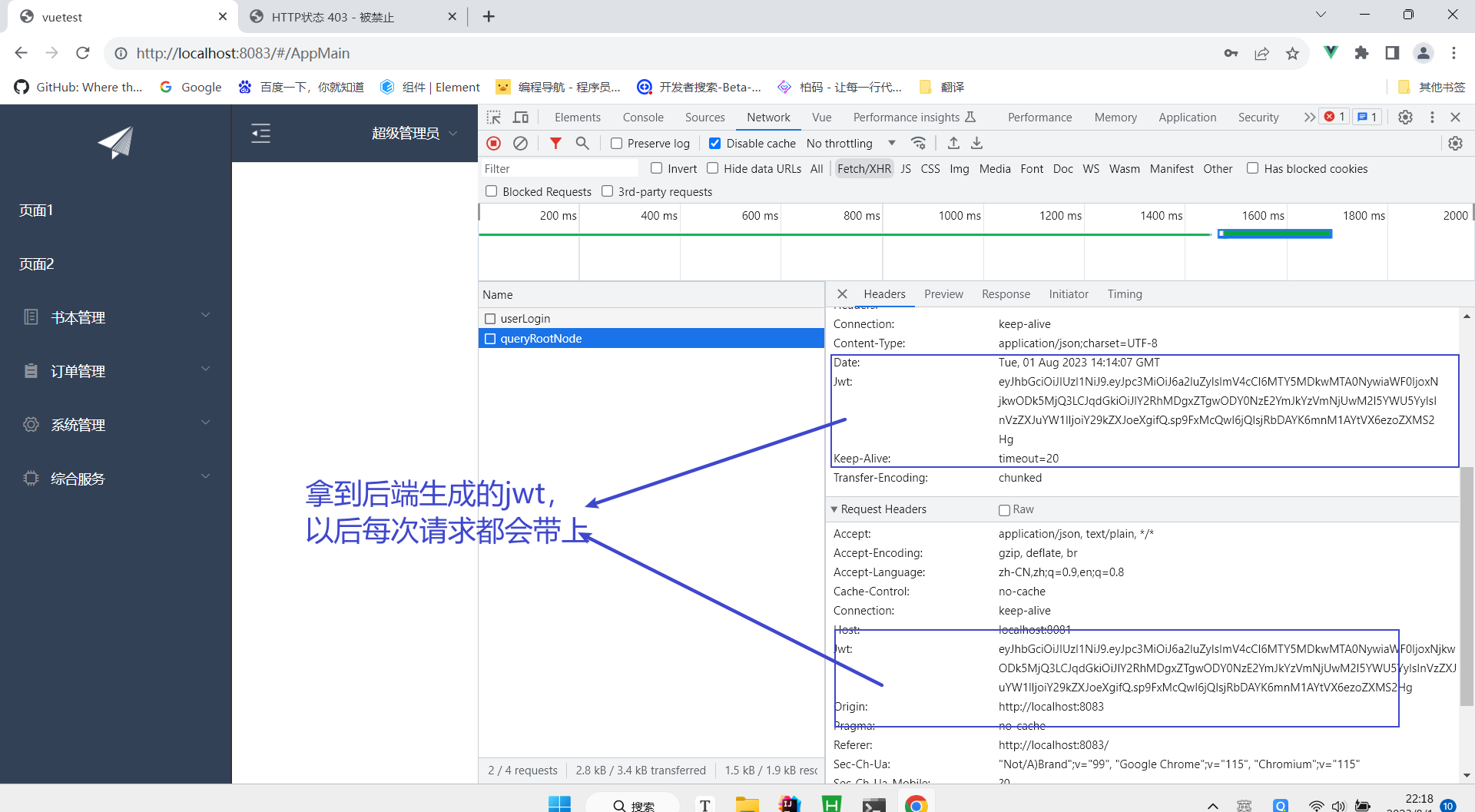
Task: Toggle the Invert filter checkbox
Action: click(x=656, y=168)
